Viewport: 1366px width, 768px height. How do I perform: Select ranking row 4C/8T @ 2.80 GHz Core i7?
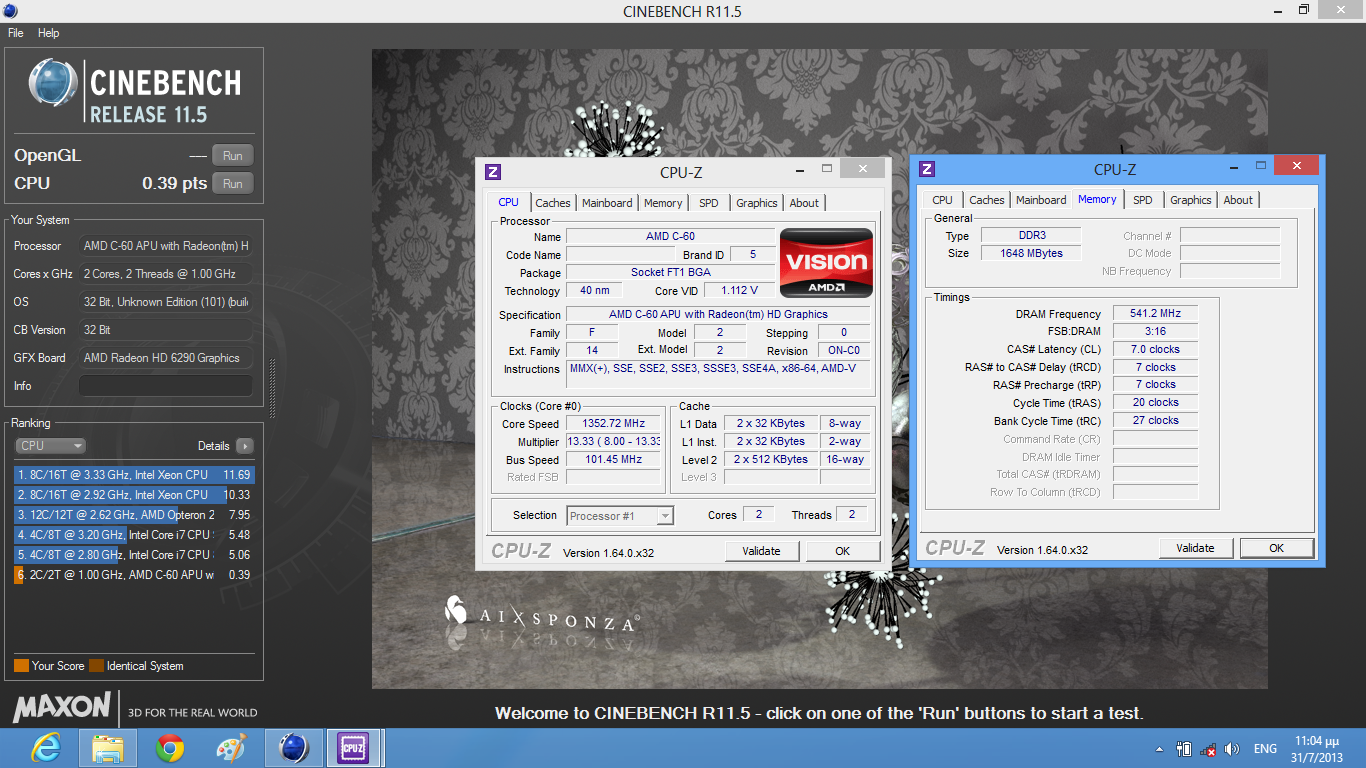click(x=134, y=555)
